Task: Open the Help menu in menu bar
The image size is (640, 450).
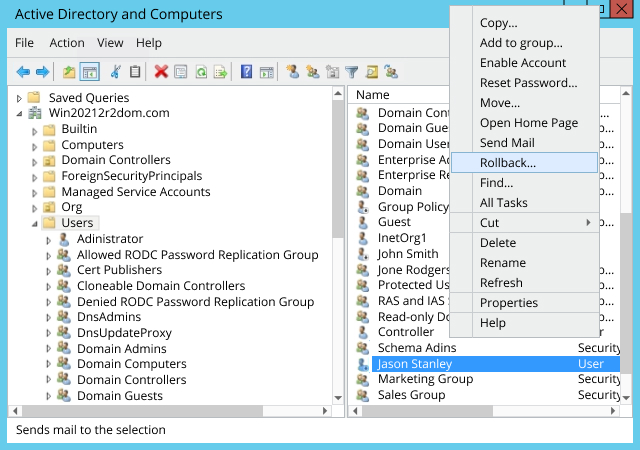Action: (149, 43)
